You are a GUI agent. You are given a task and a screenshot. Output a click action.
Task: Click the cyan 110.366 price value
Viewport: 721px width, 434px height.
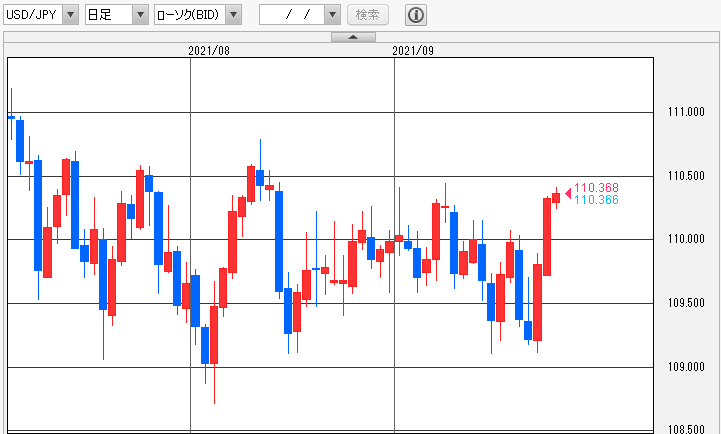click(x=596, y=200)
